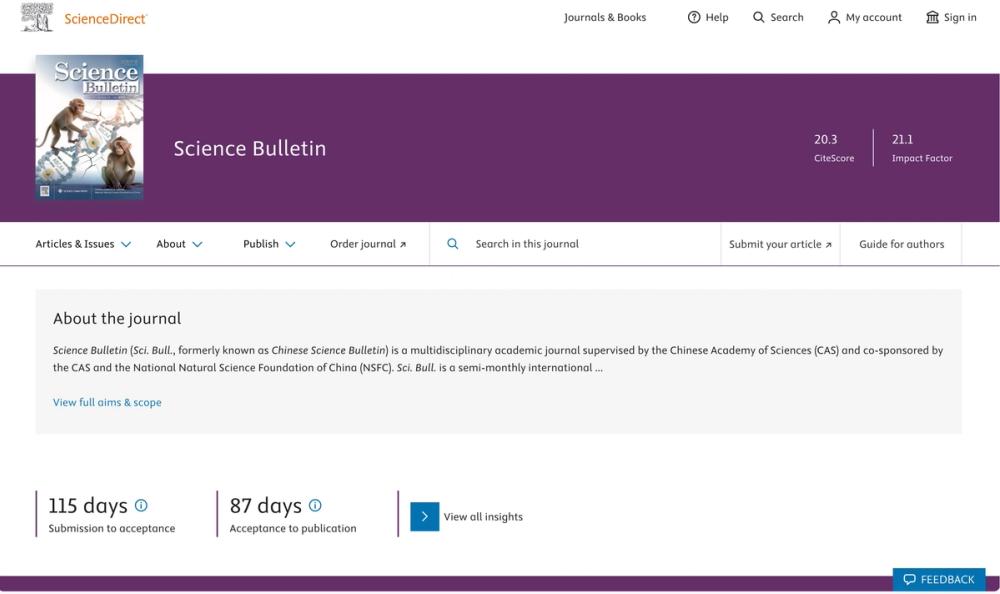Image resolution: width=1000 pixels, height=594 pixels.
Task: Click the Submission to acceptance label
Action: tap(112, 528)
